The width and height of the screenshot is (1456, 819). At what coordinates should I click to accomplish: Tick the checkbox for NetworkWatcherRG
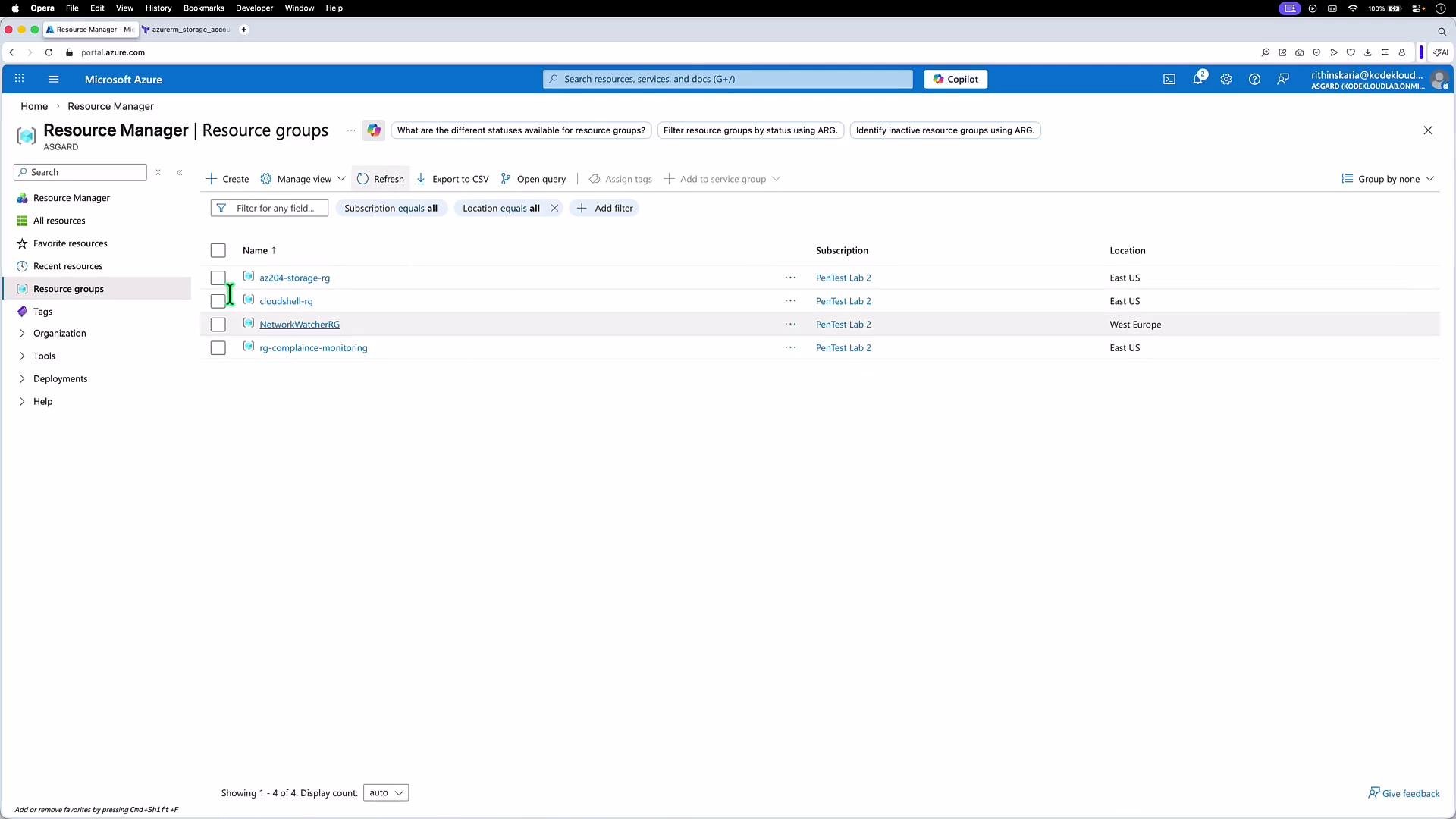click(218, 325)
